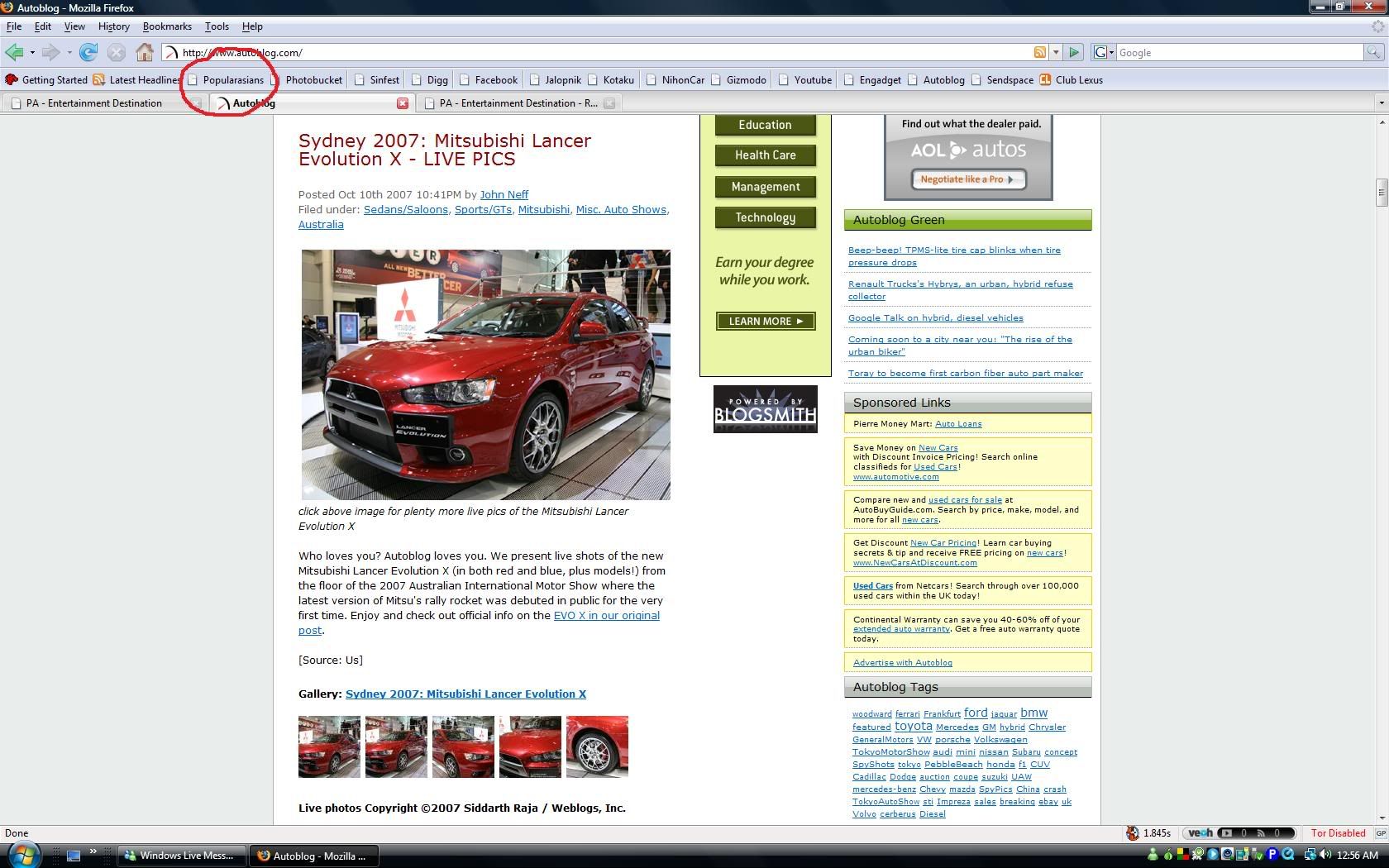Click the vertical scrollbar thumb
This screenshot has width=1389, height=868.
point(1381,192)
